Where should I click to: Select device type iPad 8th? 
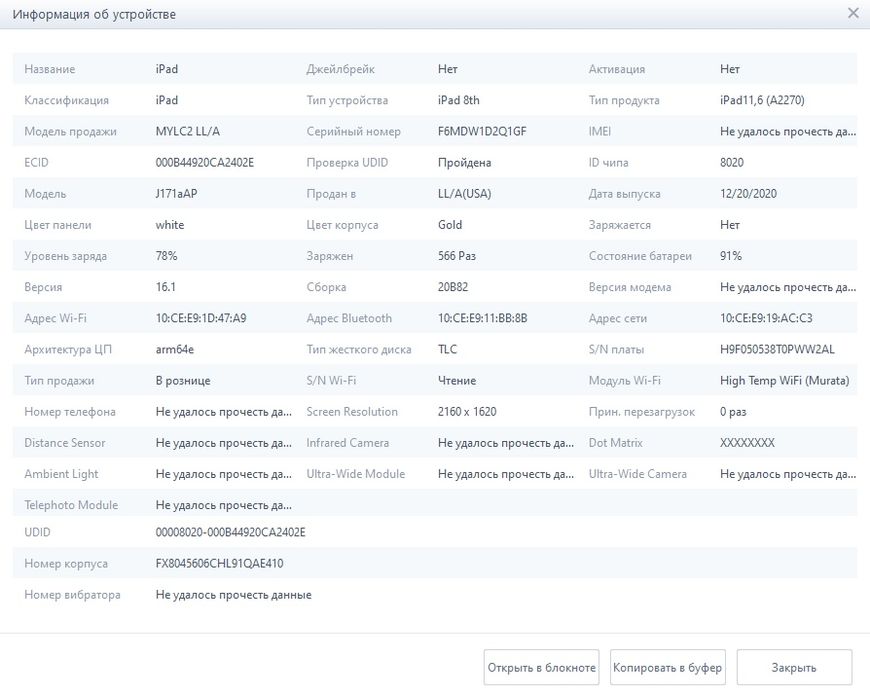[459, 100]
